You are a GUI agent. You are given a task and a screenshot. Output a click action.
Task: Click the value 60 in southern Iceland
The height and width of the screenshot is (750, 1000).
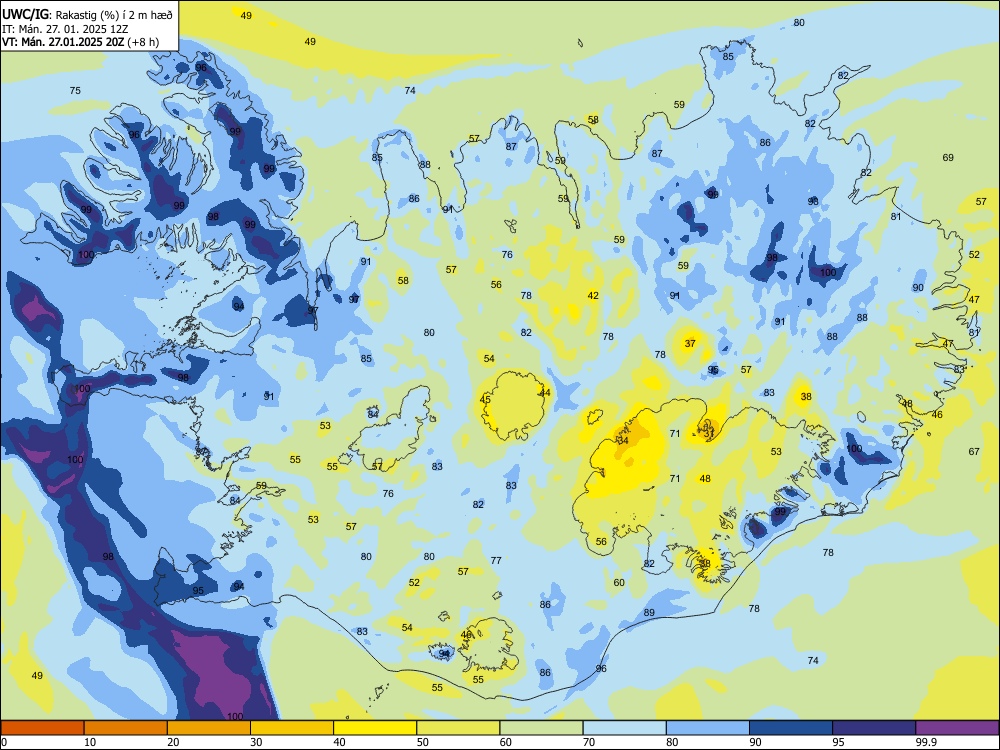coord(619,582)
